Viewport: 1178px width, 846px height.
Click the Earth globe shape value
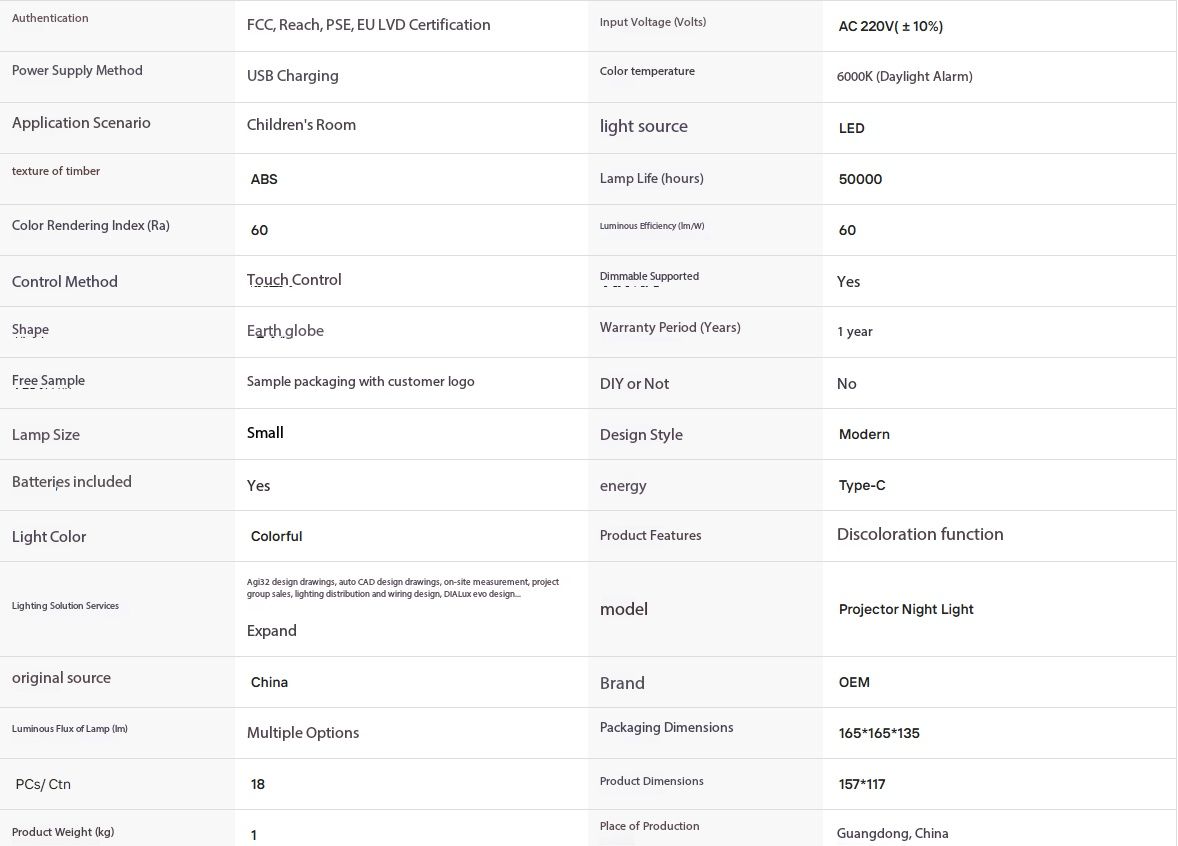[x=285, y=331]
